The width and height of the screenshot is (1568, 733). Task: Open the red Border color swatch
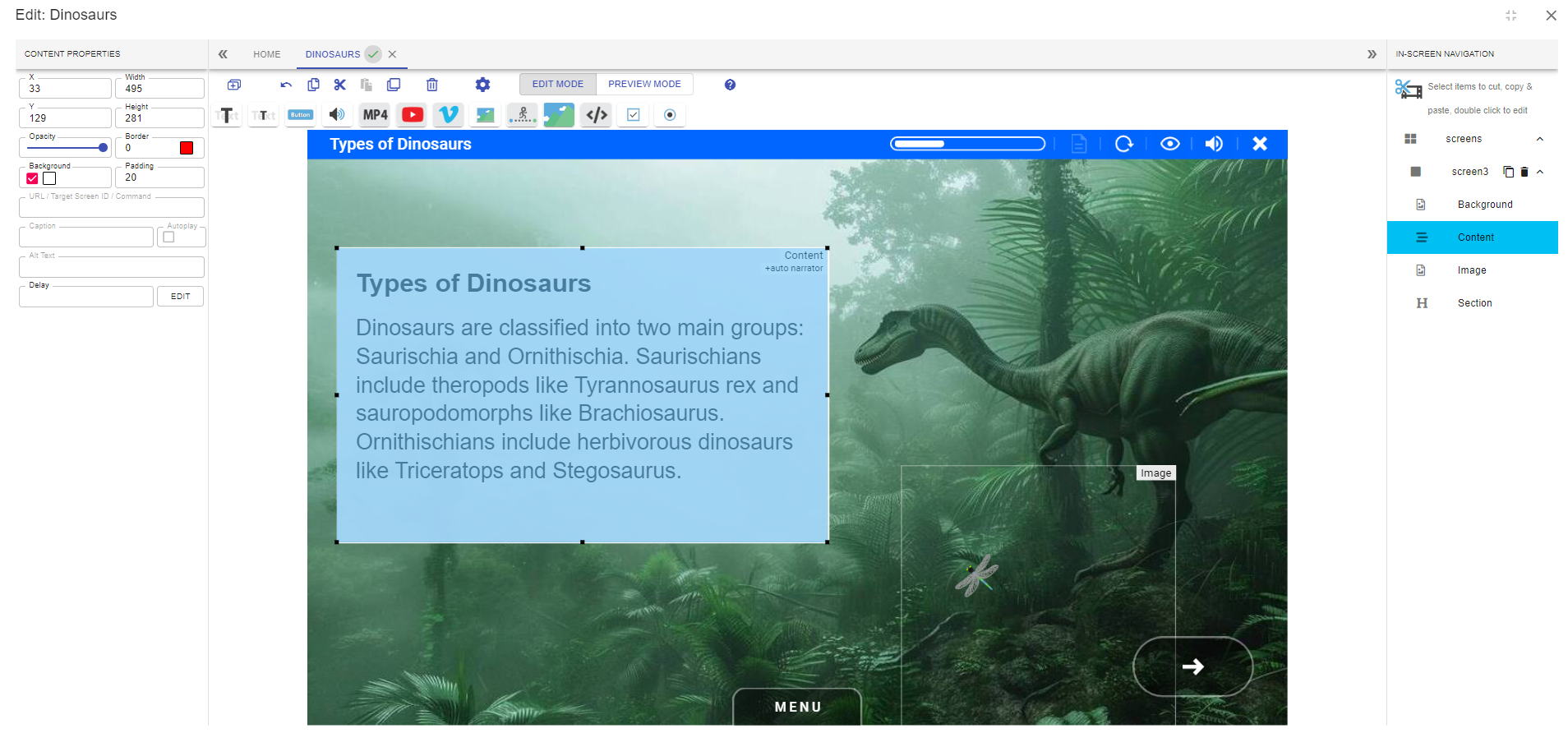click(x=187, y=148)
